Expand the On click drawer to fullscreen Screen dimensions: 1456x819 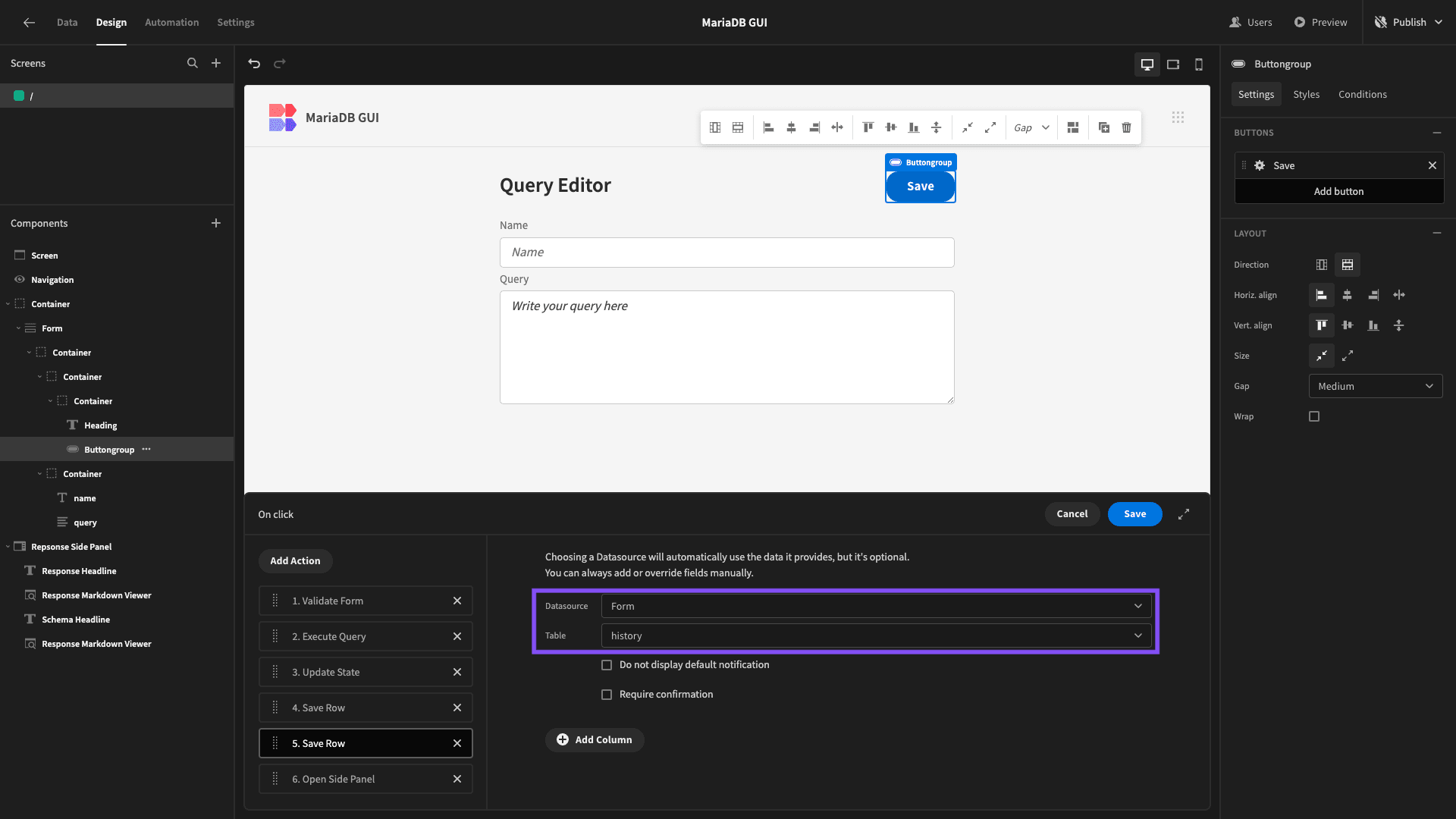[1184, 514]
